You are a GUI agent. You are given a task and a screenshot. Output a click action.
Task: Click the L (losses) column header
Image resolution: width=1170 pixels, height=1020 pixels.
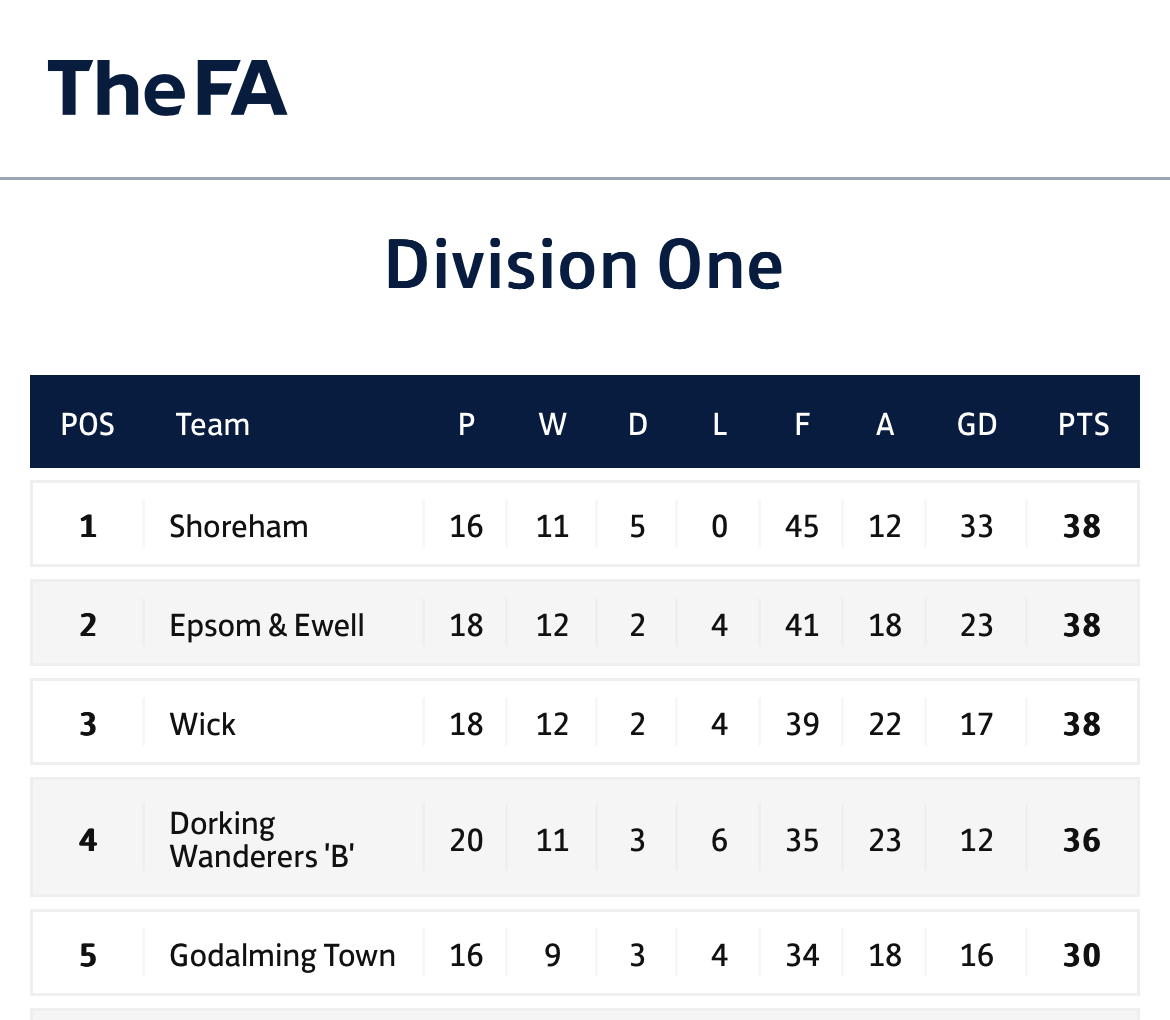pyautogui.click(x=719, y=425)
